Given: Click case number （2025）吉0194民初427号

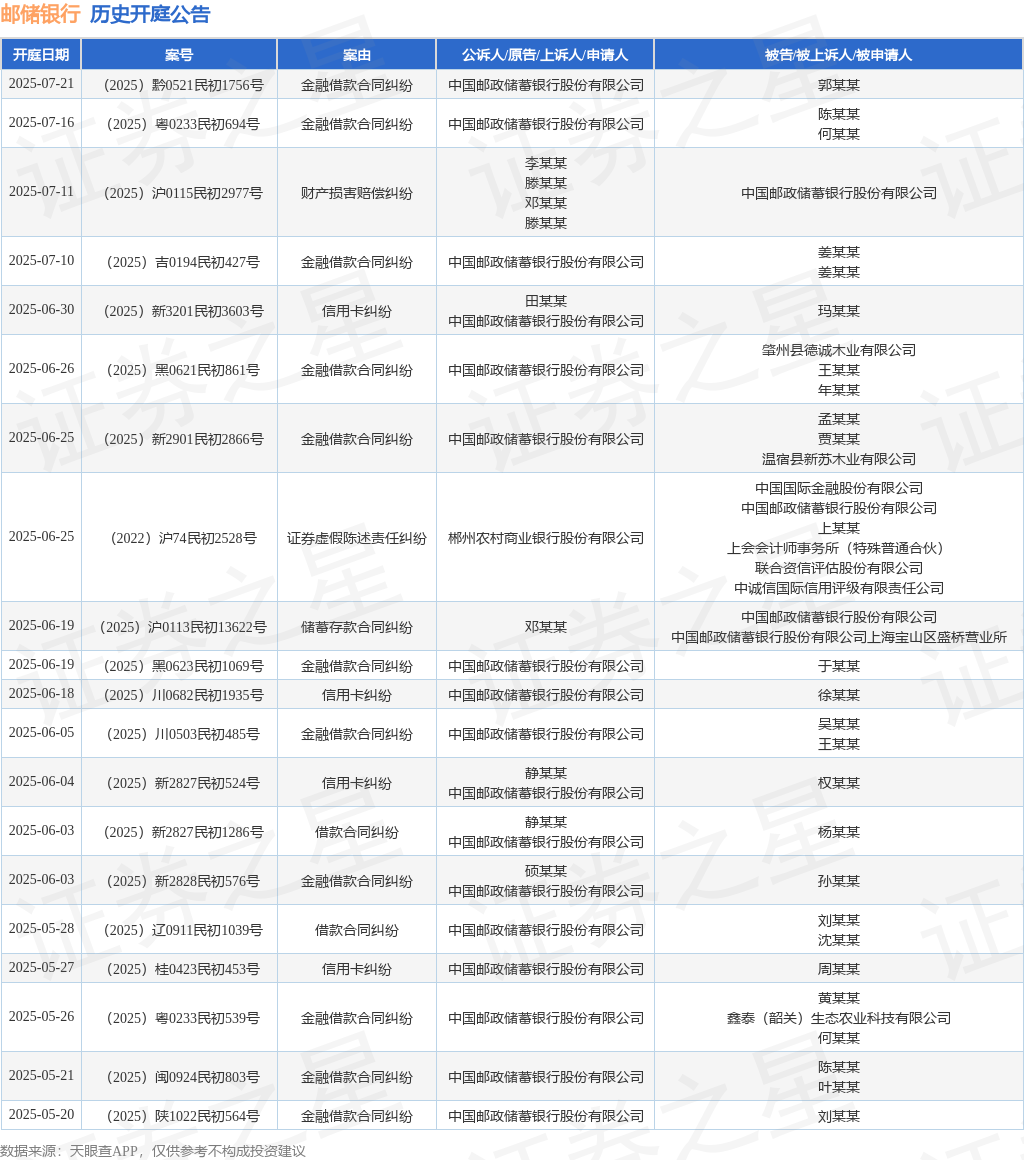Looking at the screenshot, I should click(183, 262).
